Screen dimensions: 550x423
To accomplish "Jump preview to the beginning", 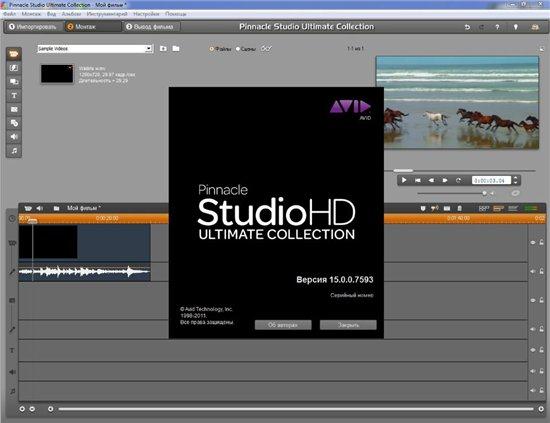I will point(418,180).
